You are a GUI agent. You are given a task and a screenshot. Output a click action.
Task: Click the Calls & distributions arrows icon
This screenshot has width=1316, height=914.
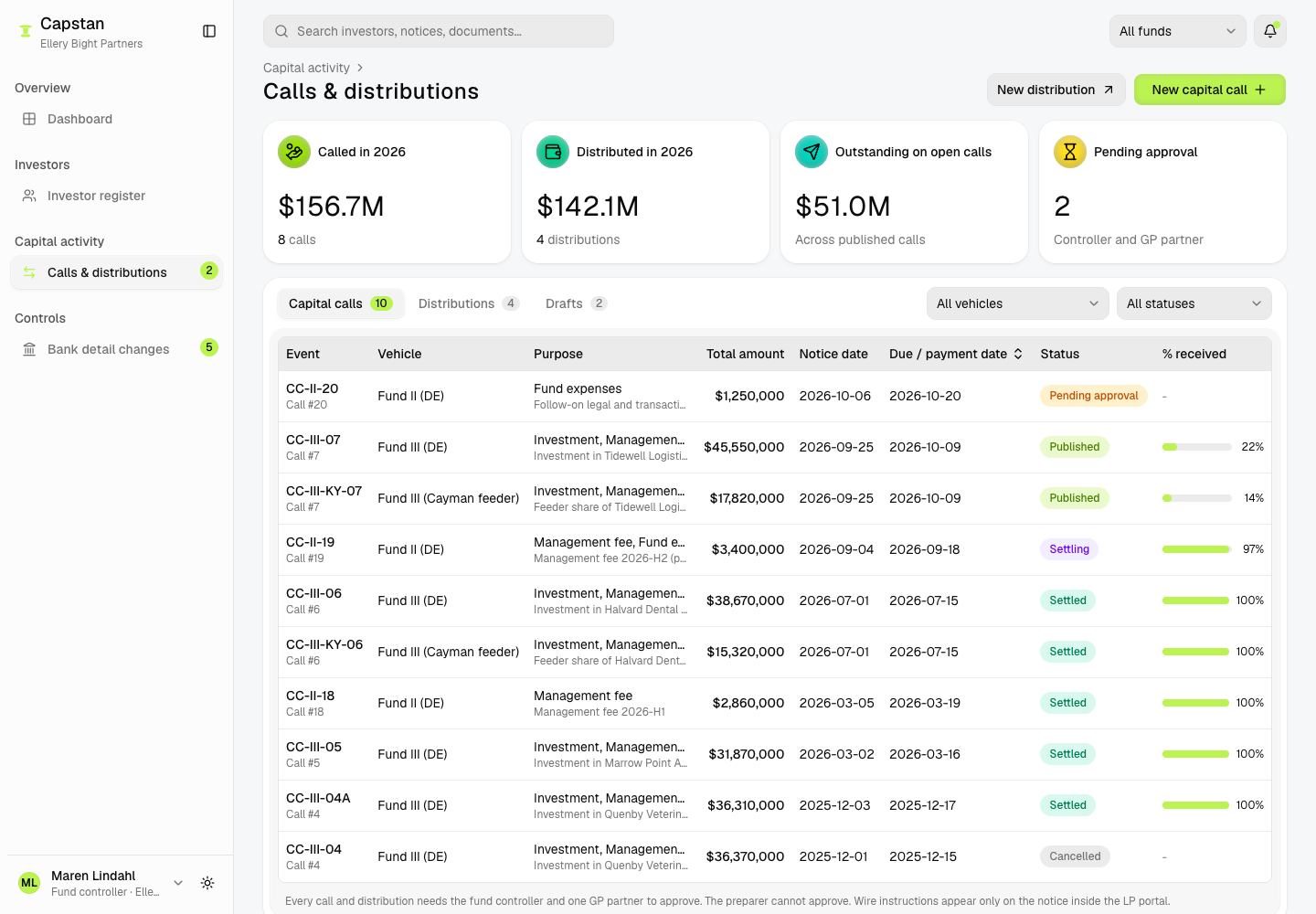[x=29, y=272]
